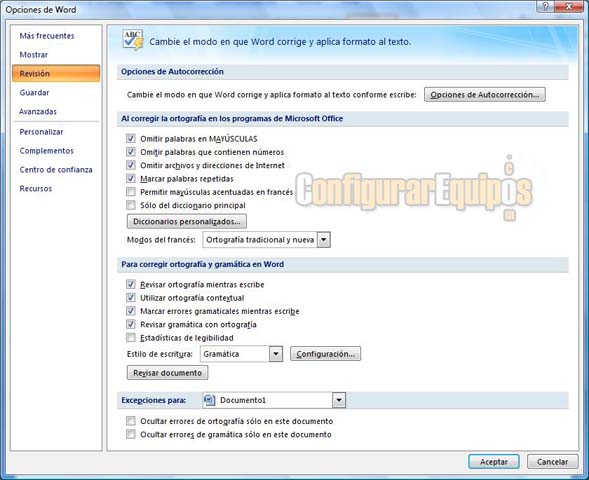Click the help question mark button
The height and width of the screenshot is (480, 589).
pyautogui.click(x=546, y=6)
